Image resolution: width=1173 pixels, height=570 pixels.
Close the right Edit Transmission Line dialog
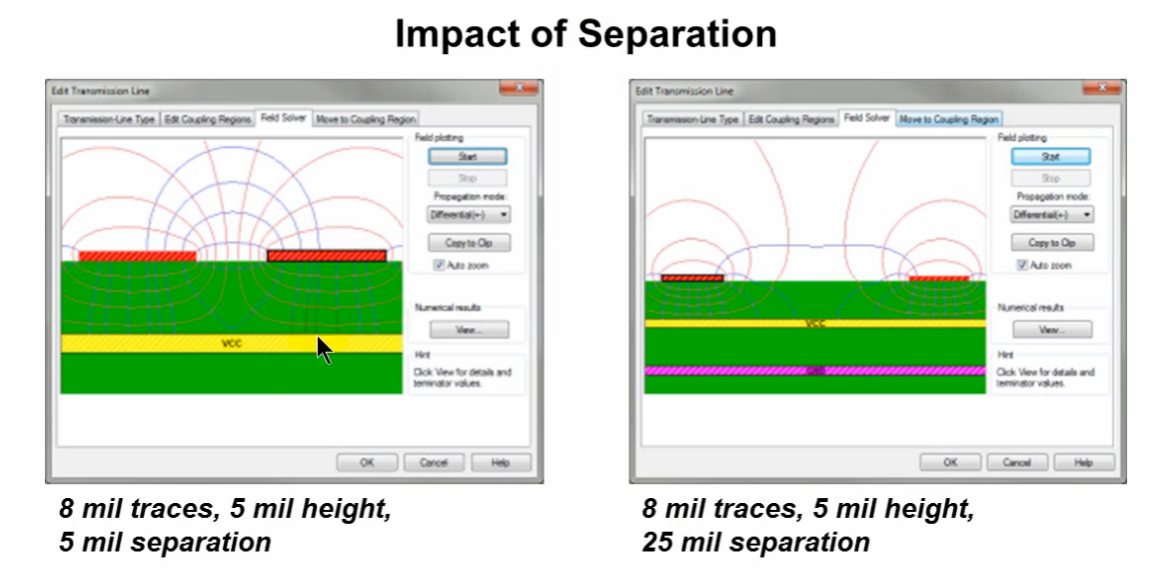pos(1106,89)
